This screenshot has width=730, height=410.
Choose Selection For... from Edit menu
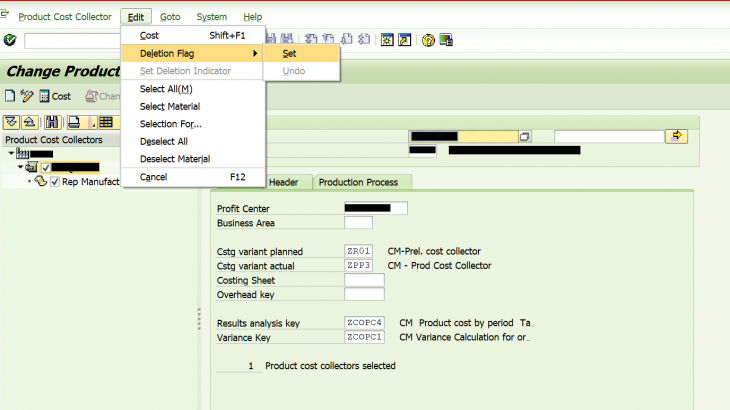coord(193,124)
